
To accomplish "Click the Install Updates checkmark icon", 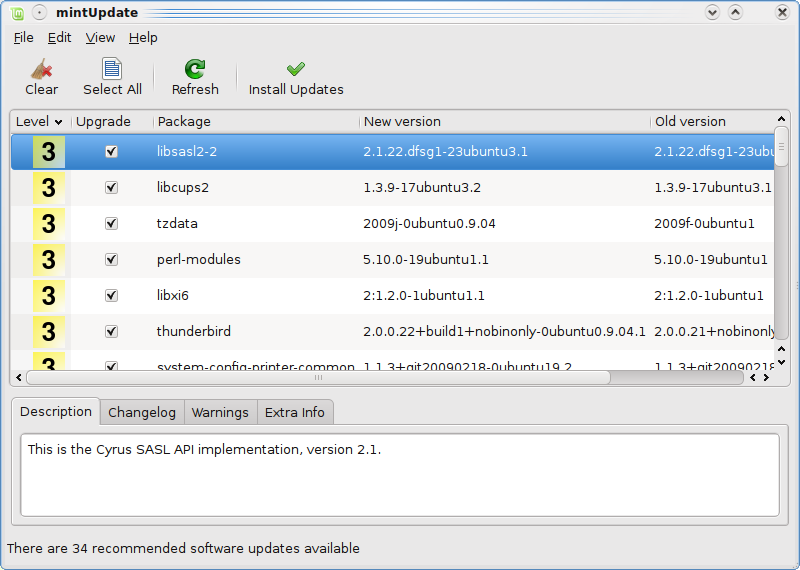I will (295, 69).
